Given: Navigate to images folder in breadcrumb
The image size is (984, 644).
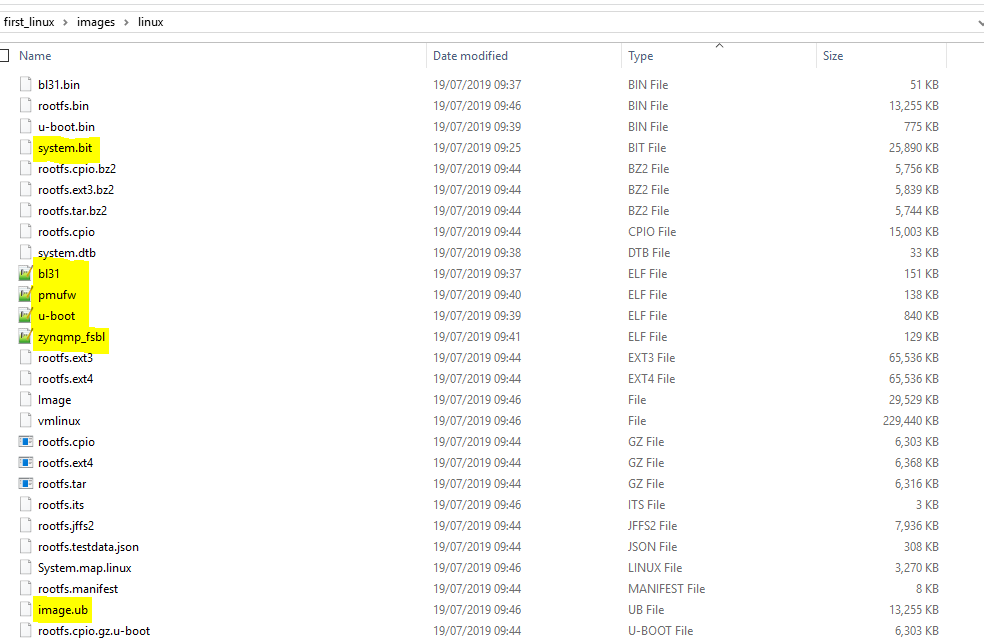Looking at the screenshot, I should [96, 22].
